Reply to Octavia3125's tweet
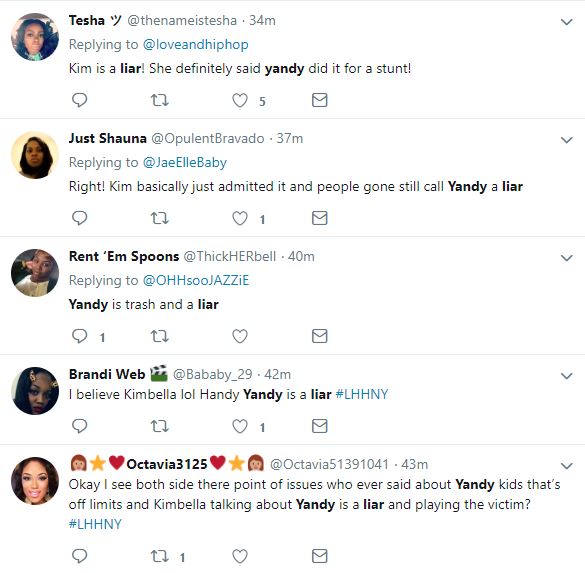The width and height of the screenshot is (585, 573). (79, 556)
